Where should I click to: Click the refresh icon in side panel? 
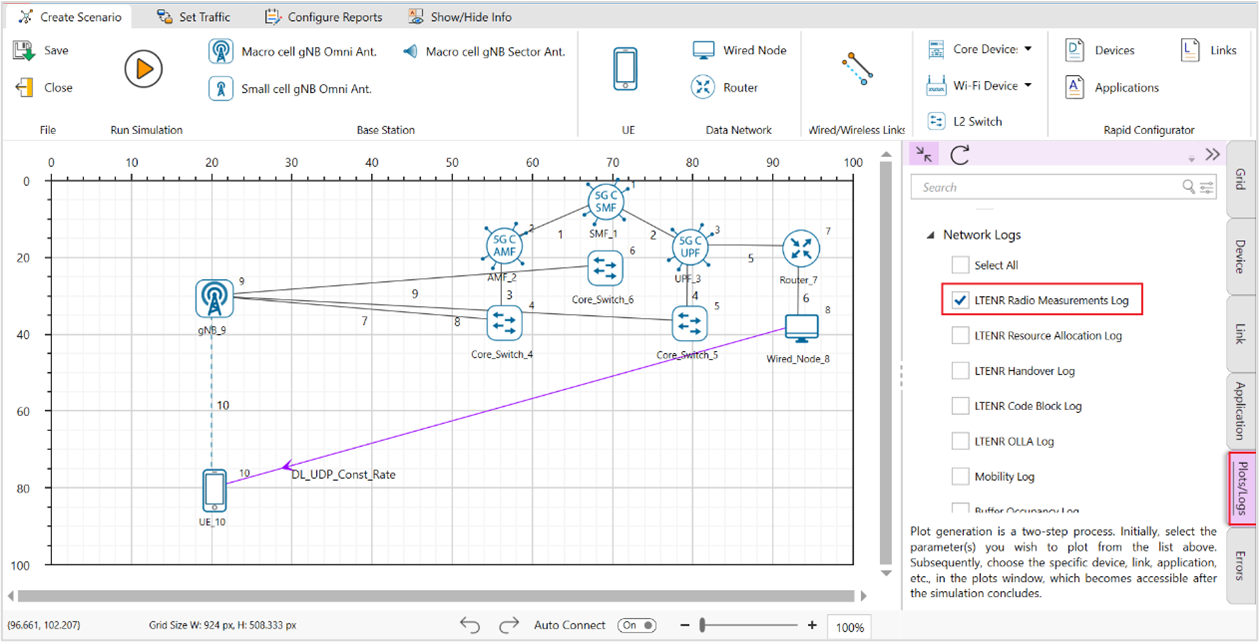(960, 154)
